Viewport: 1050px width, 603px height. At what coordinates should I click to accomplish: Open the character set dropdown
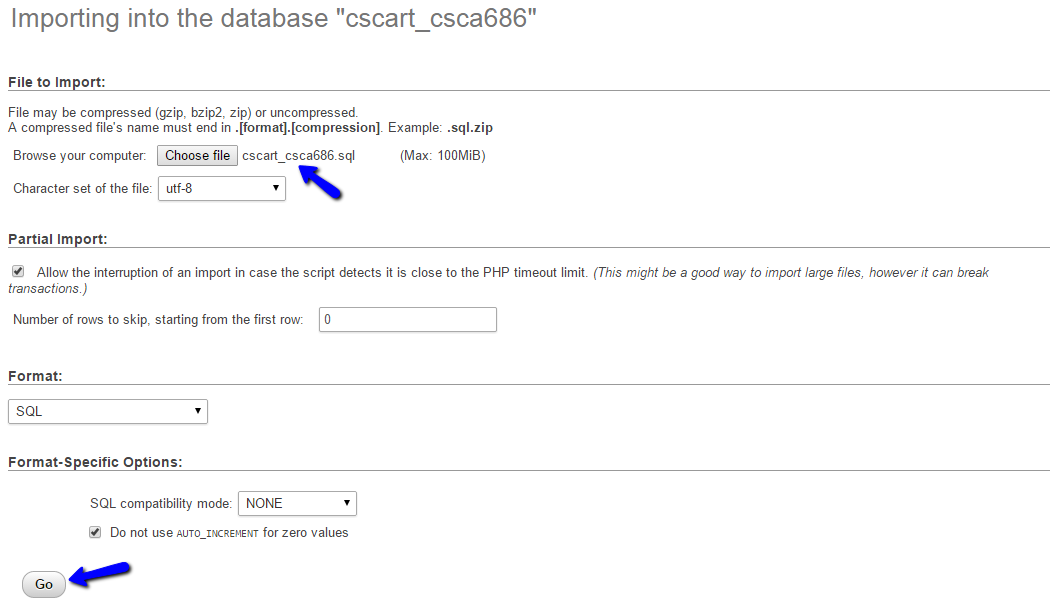point(221,188)
